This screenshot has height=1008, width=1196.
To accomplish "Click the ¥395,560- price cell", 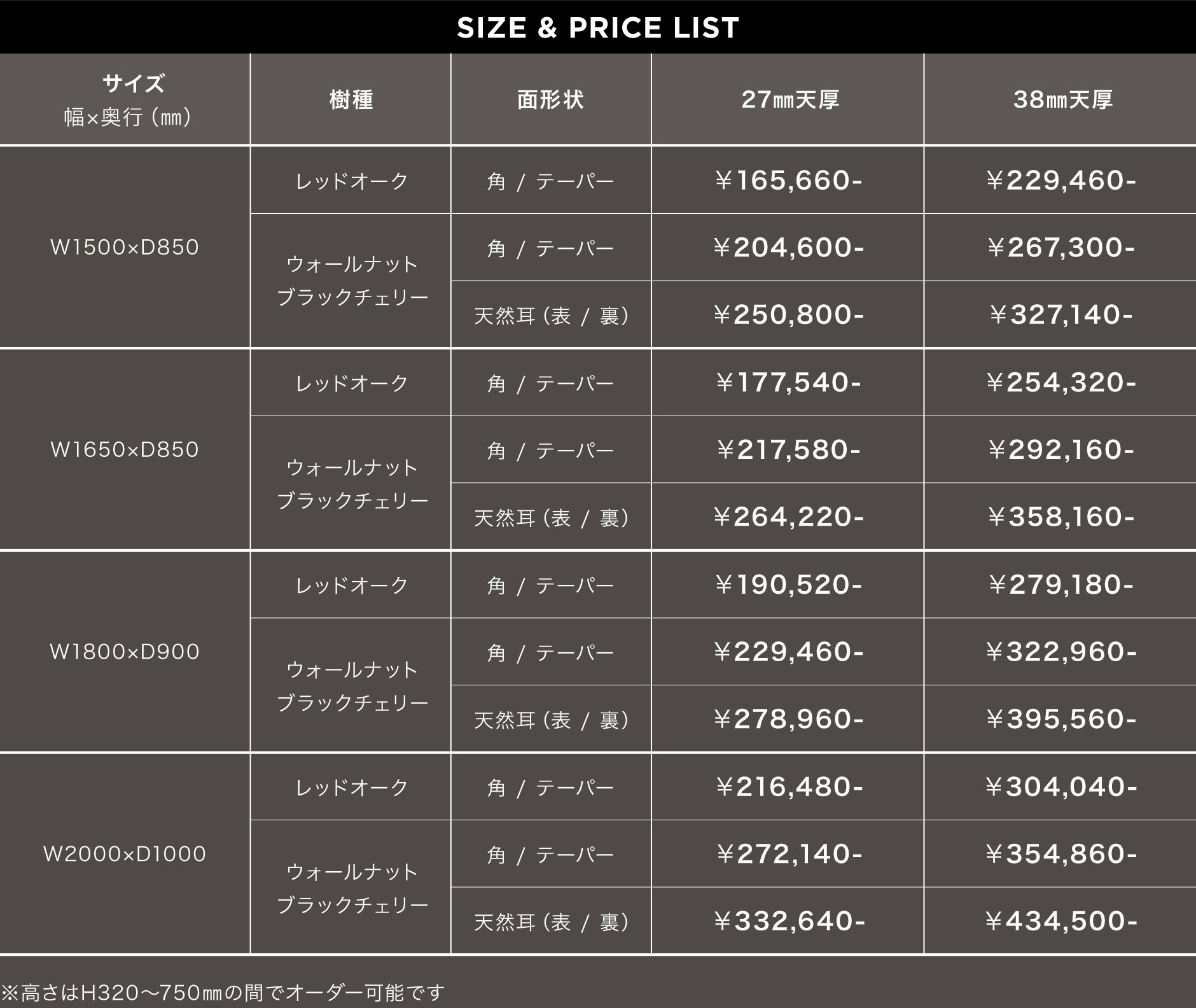I will [1060, 719].
